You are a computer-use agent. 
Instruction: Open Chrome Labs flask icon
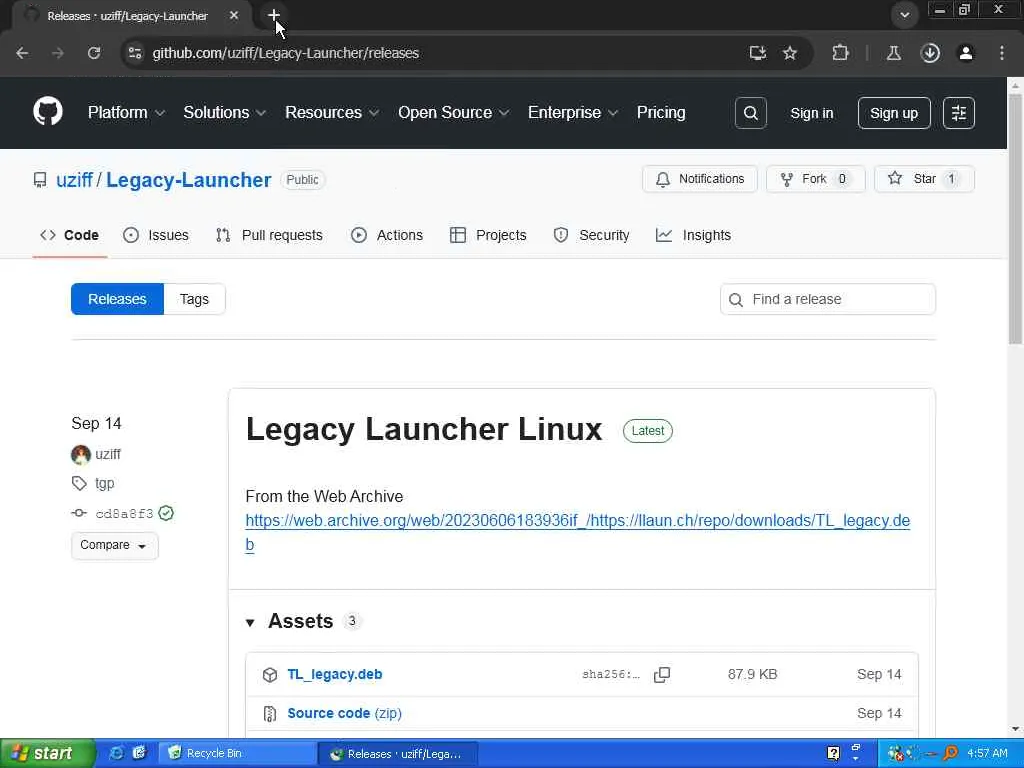click(893, 53)
